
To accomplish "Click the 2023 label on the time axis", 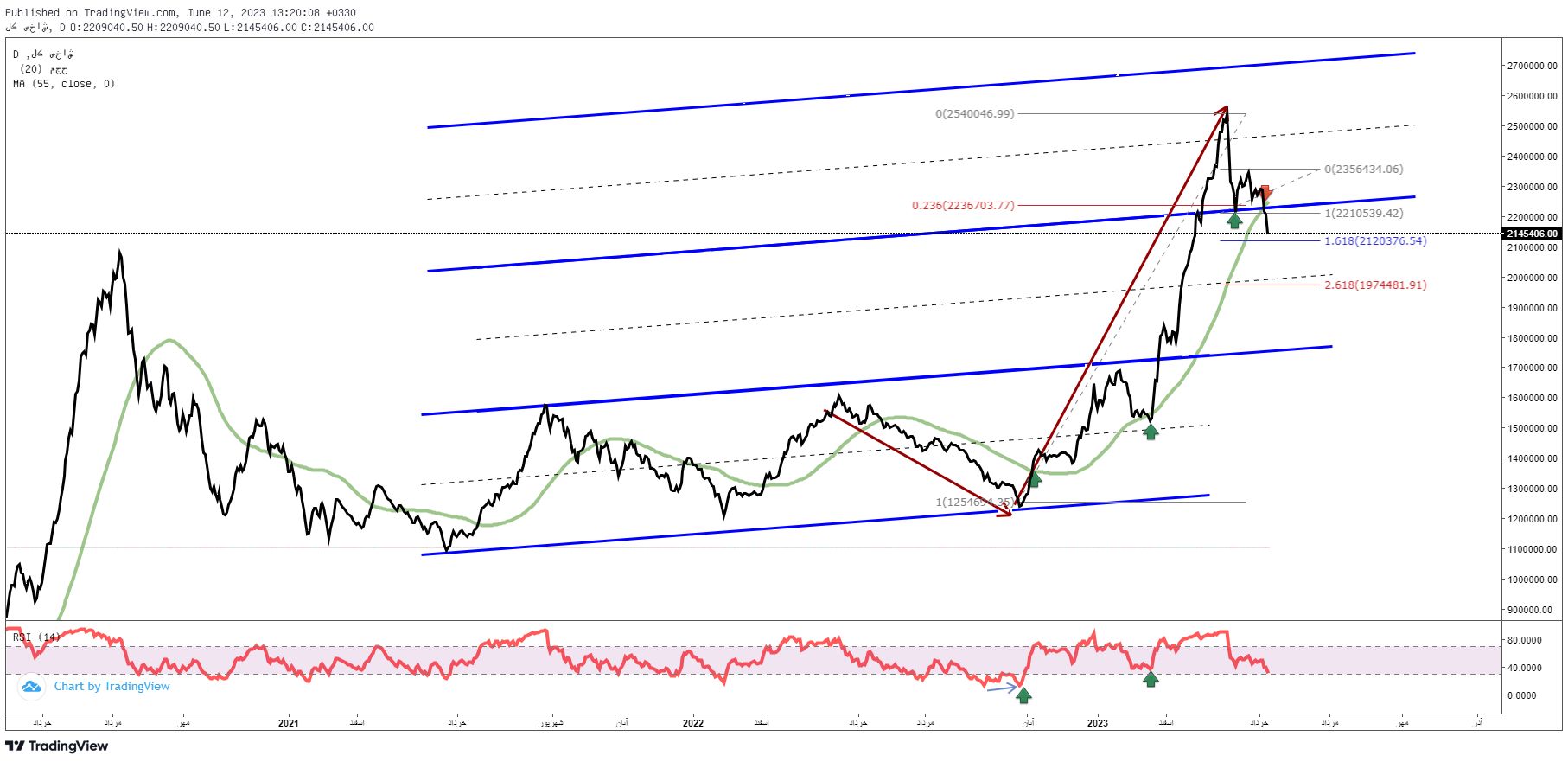I will coord(1097,722).
